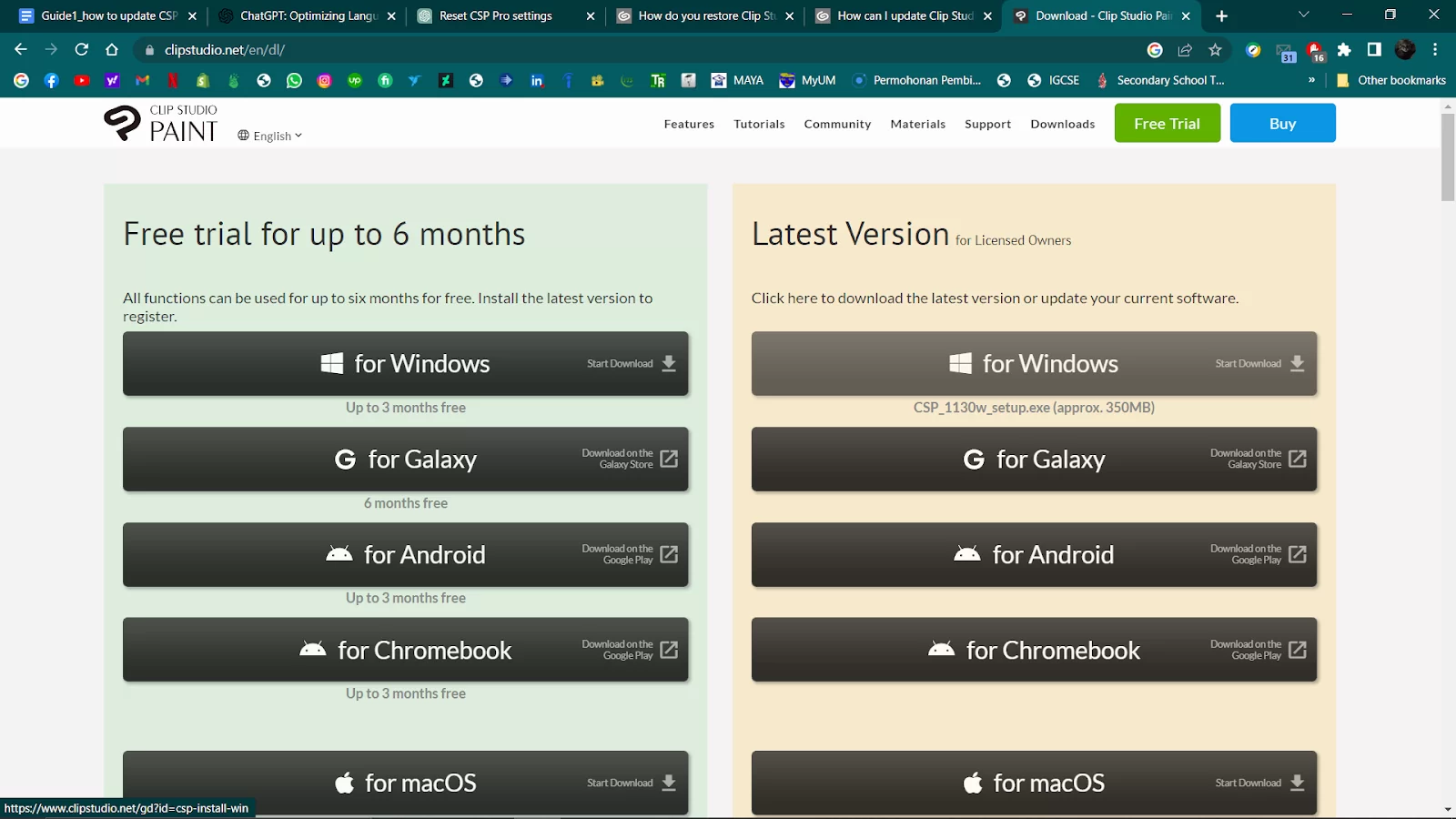Click the browser Back arrow

coord(21,49)
